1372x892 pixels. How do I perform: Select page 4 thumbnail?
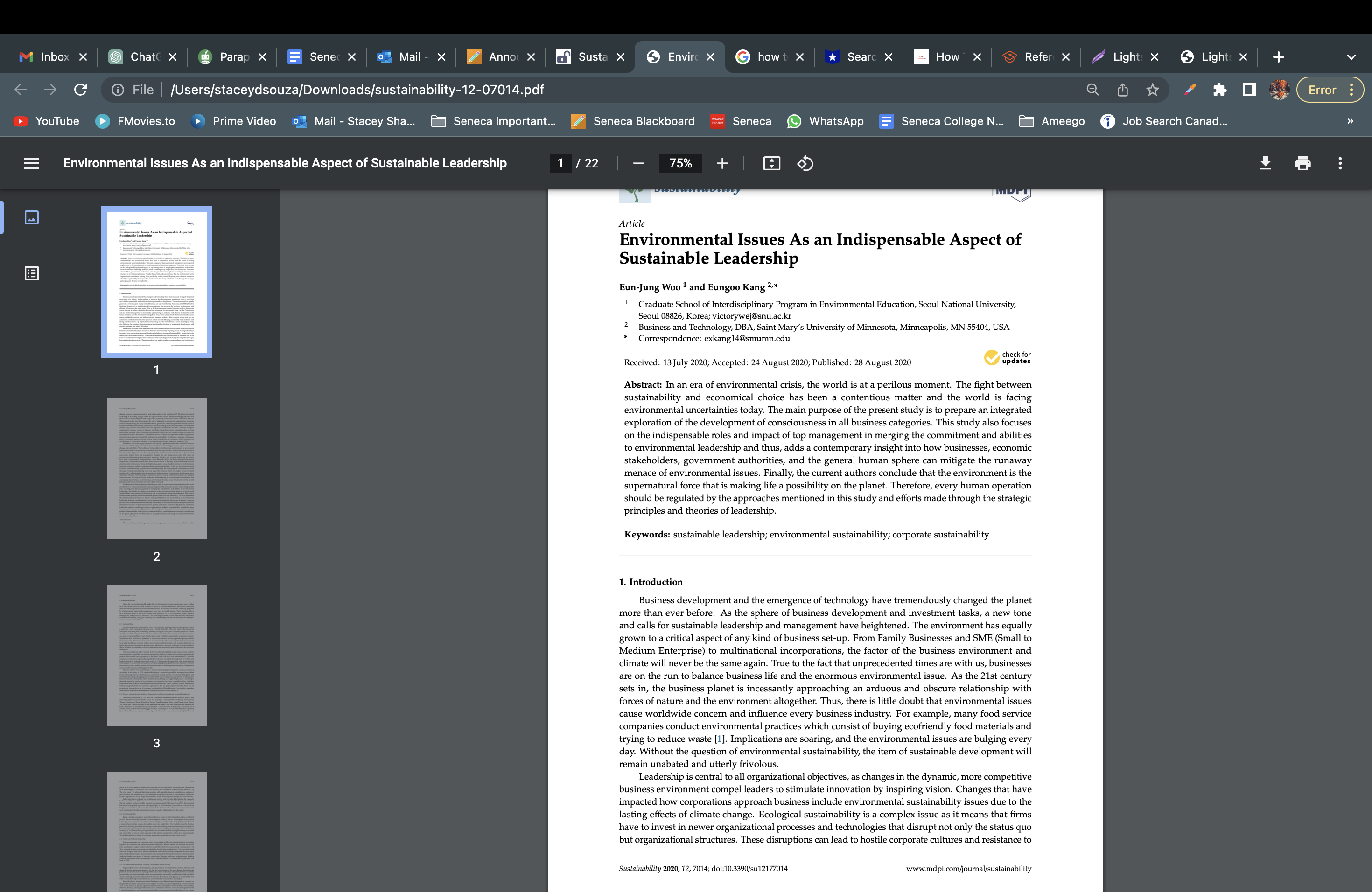pyautogui.click(x=157, y=831)
